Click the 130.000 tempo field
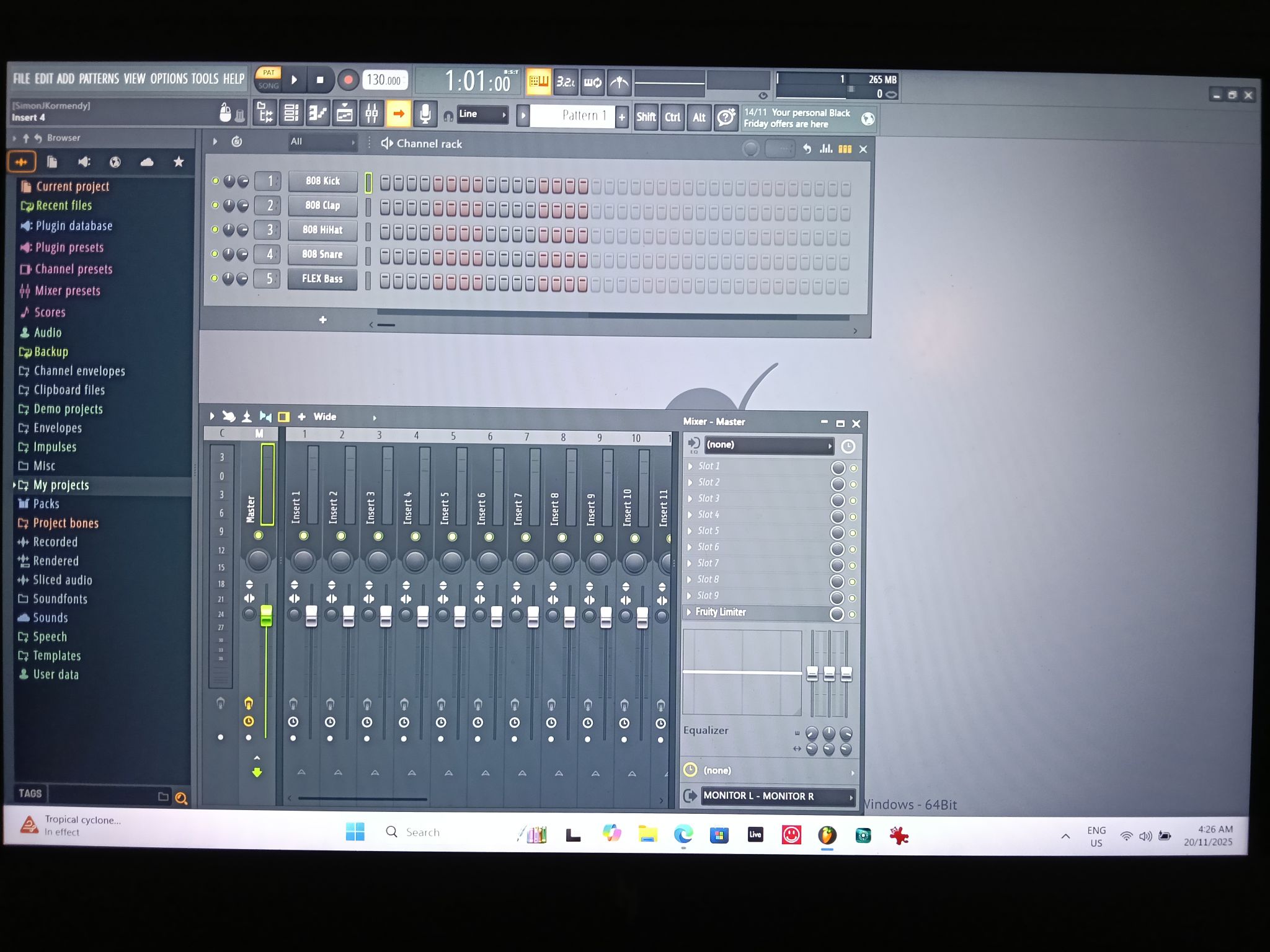 [384, 80]
